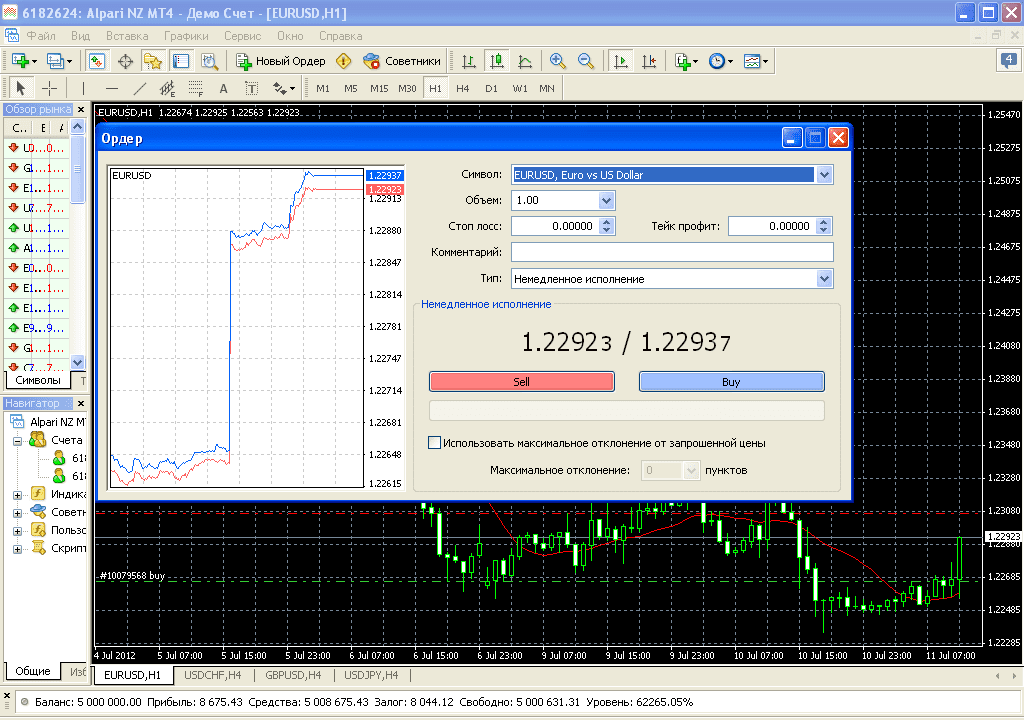Open the Сервис menu
Image resolution: width=1024 pixels, height=720 pixels.
[x=242, y=36]
